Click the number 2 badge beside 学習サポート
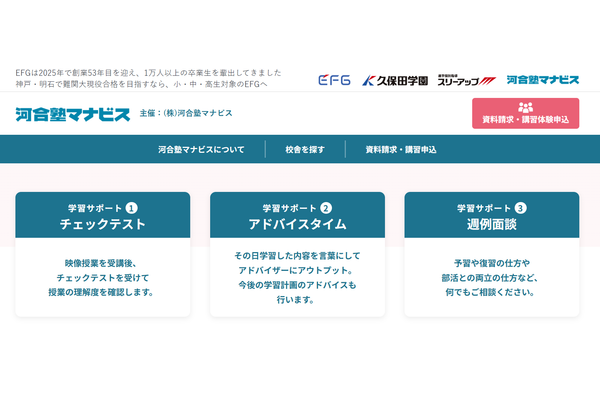Screen dimensions: 600x400 326,208
